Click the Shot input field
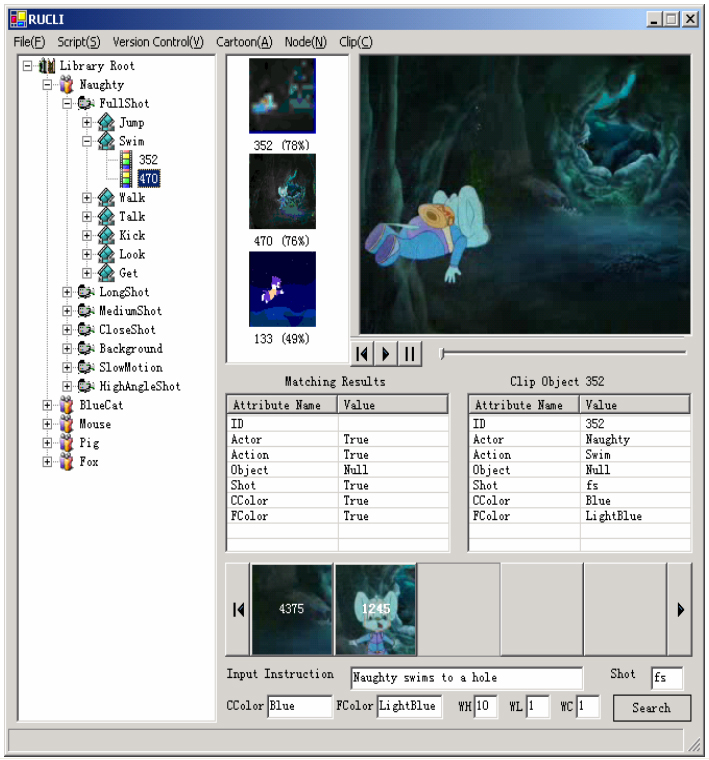The height and width of the screenshot is (760, 709). tap(667, 678)
